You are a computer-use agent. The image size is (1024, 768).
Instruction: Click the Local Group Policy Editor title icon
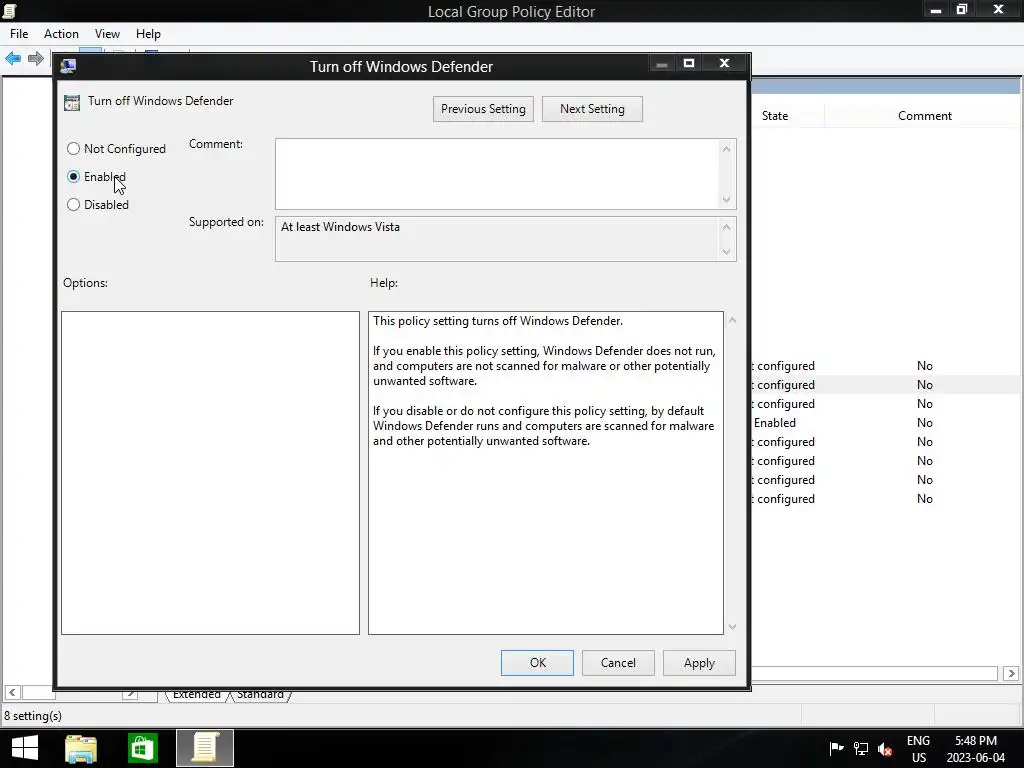pos(9,10)
